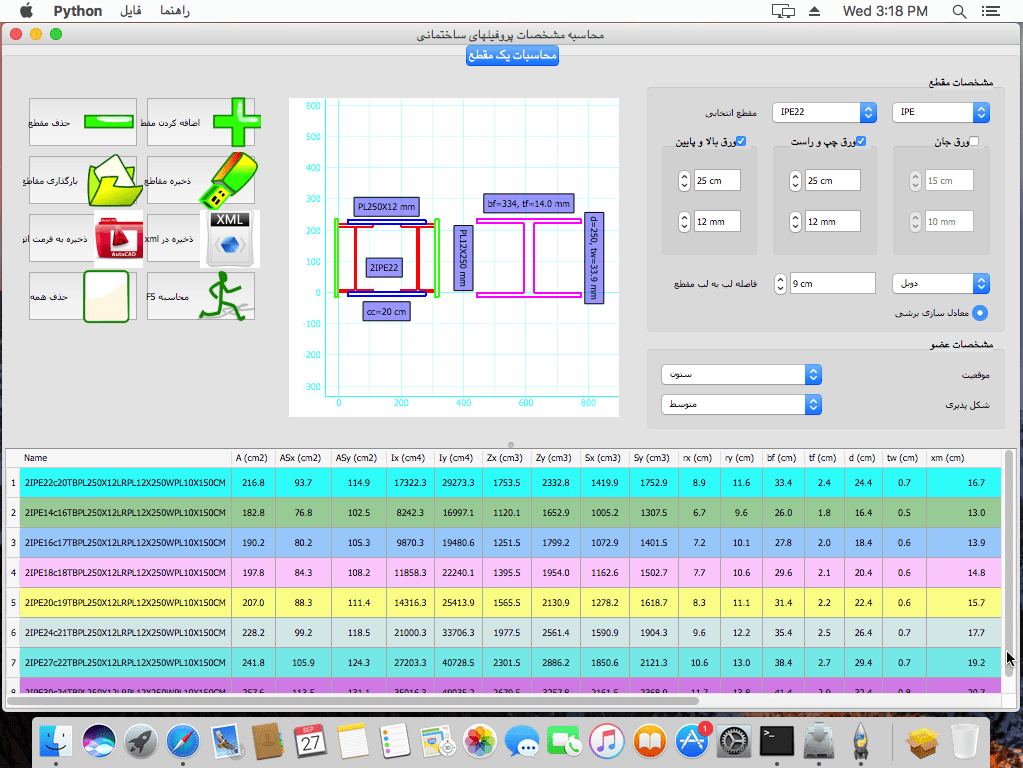This screenshot has height=768, width=1023.
Task: Click the running man calculate F5 icon
Action: (x=221, y=297)
